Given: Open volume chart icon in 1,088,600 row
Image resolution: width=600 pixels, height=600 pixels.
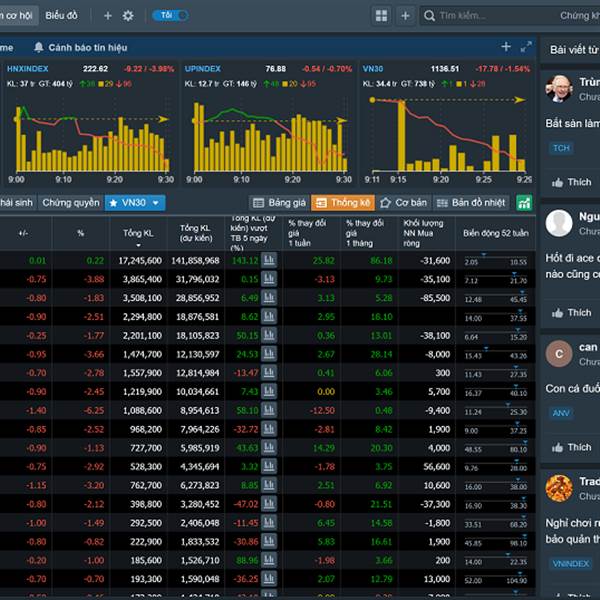Looking at the screenshot, I should coord(269,410).
